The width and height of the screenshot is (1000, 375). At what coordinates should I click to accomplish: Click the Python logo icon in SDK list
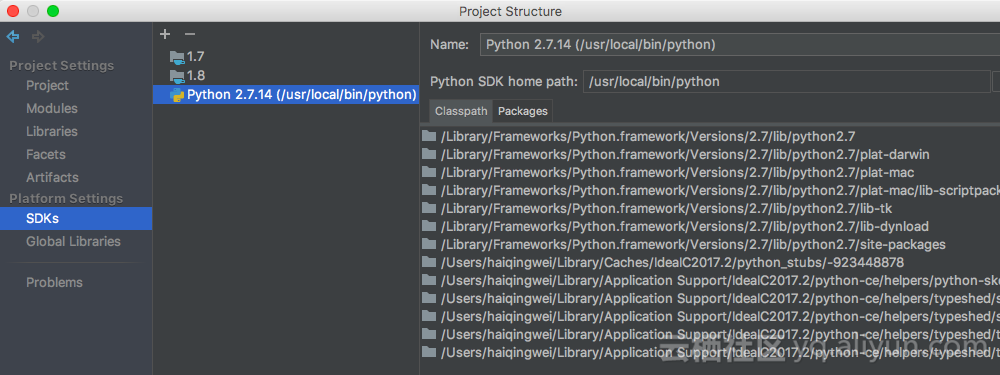(x=177, y=95)
